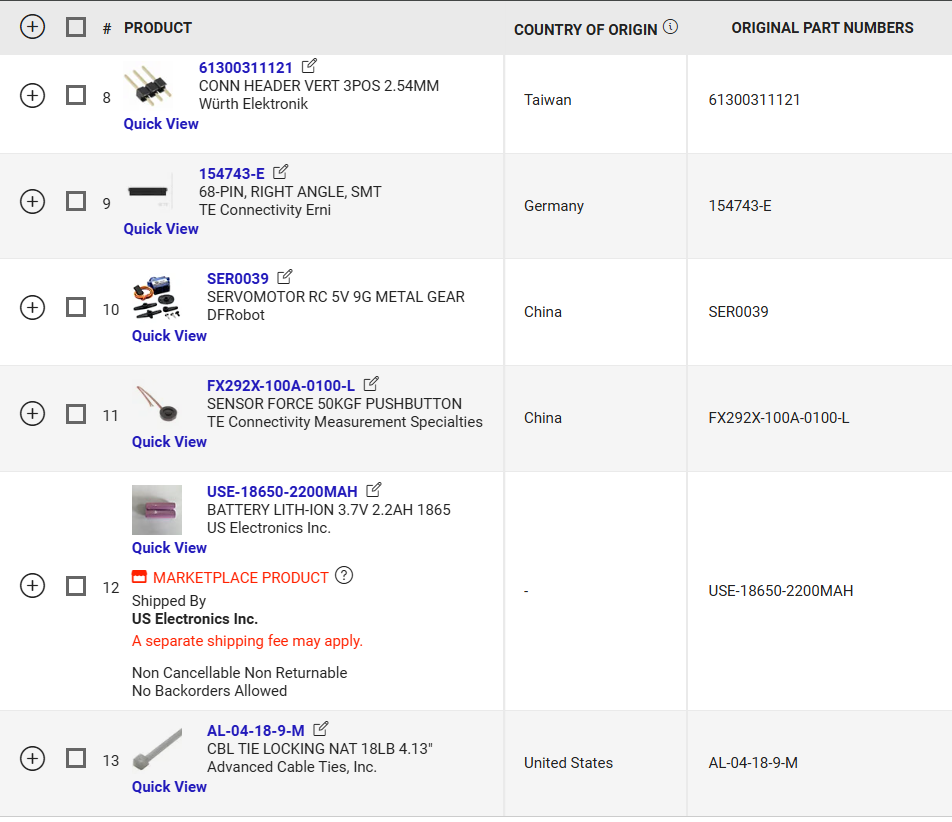The image size is (952, 822).
Task: Click edit pencil icon next to 61300311121
Action: (309, 66)
